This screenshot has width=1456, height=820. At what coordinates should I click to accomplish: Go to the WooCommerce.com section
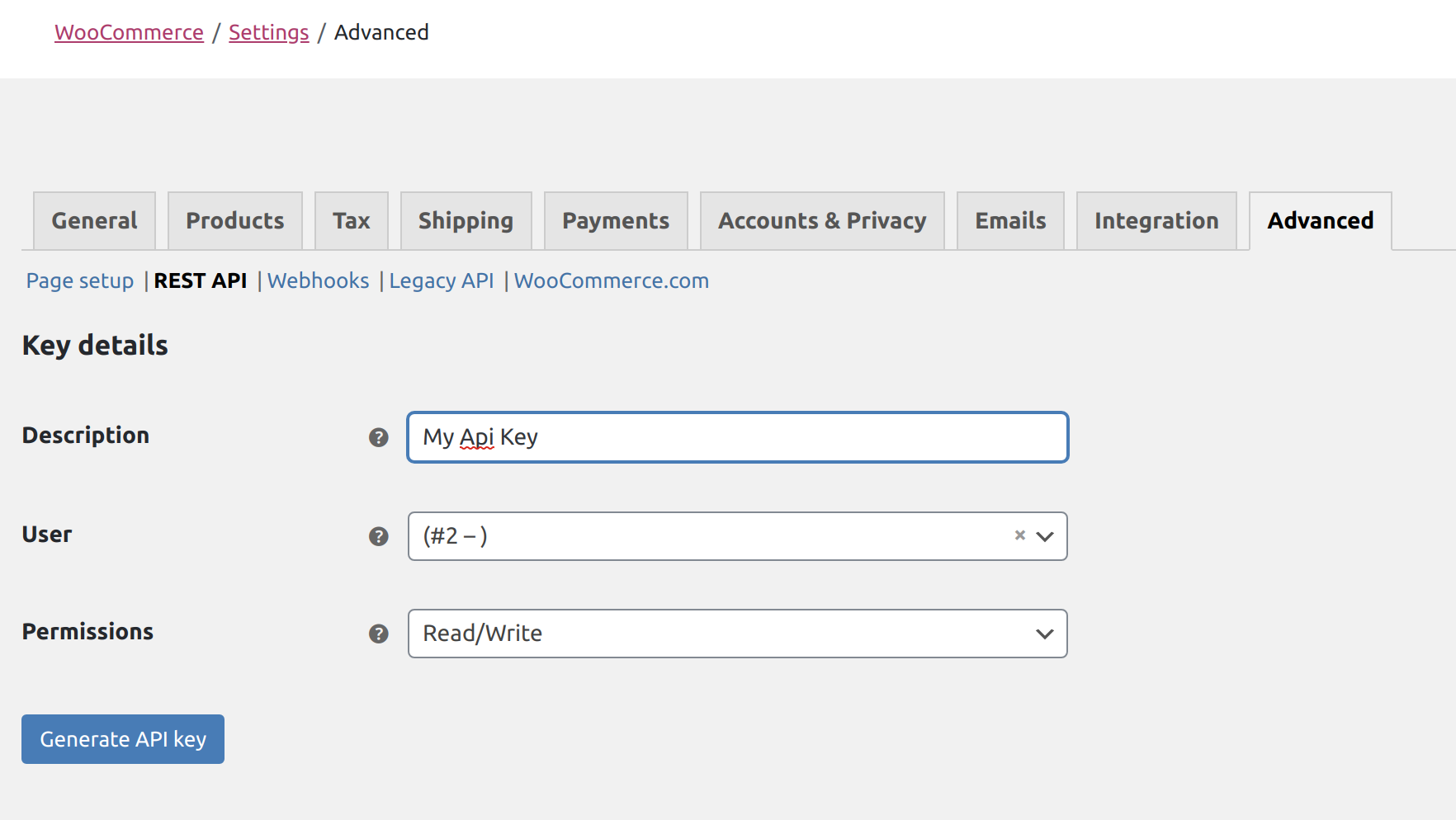coord(612,281)
